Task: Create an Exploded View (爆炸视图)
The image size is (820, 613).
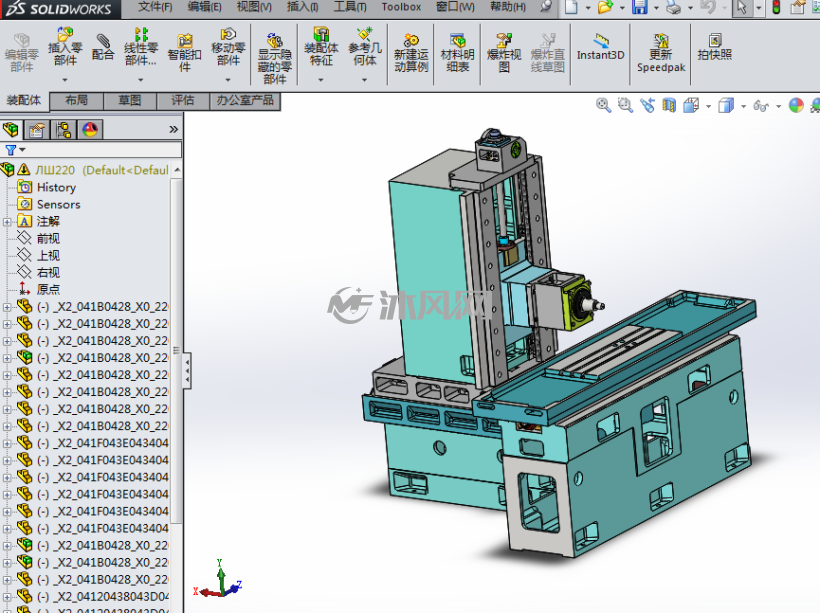Action: coord(504,52)
